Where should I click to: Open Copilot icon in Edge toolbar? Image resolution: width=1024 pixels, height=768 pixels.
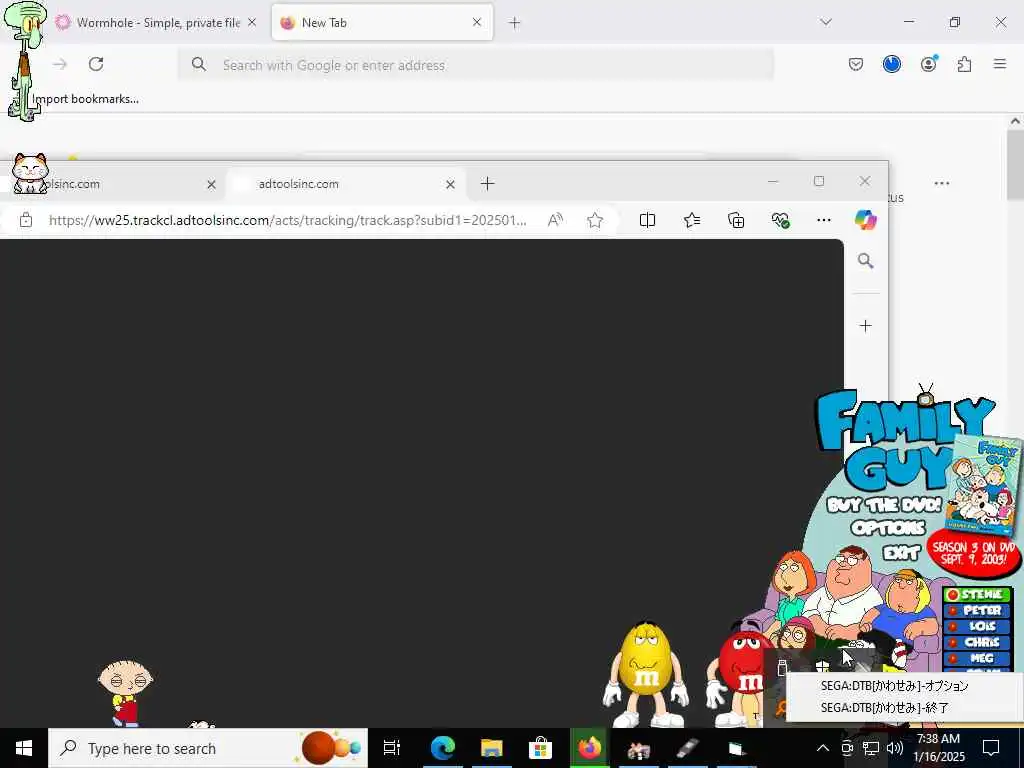click(866, 220)
